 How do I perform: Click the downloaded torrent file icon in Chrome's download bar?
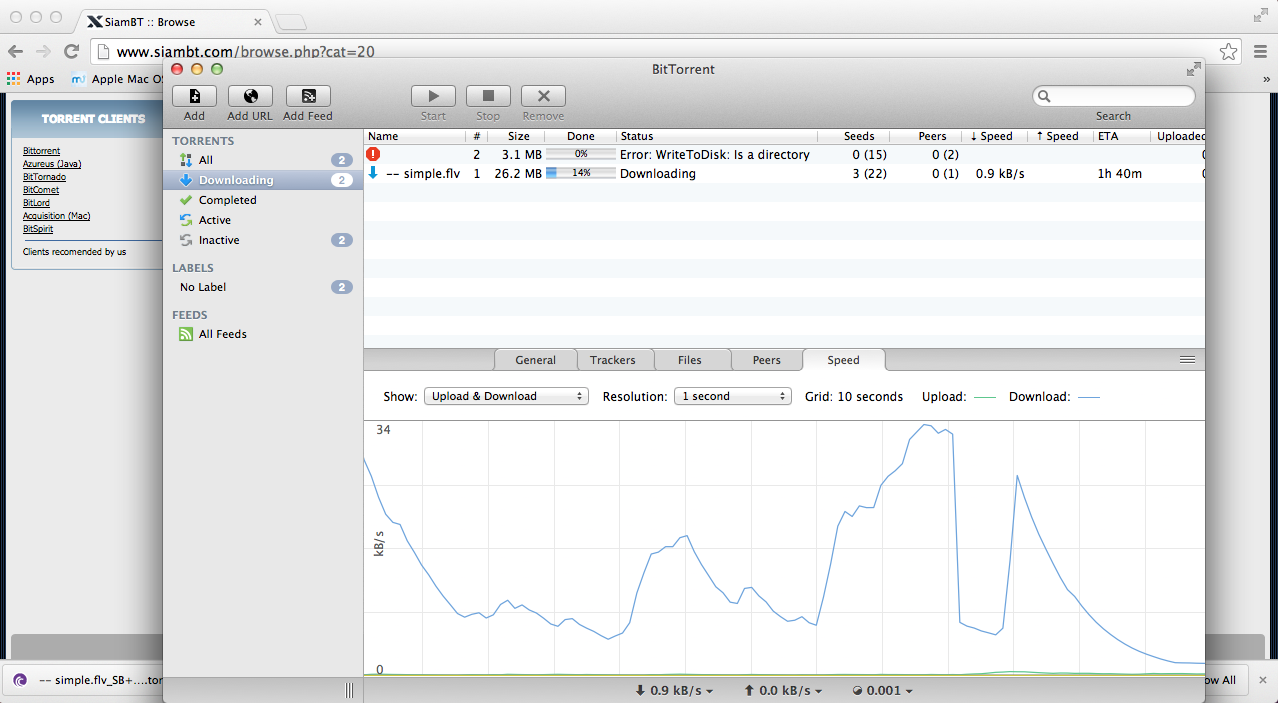[20, 680]
